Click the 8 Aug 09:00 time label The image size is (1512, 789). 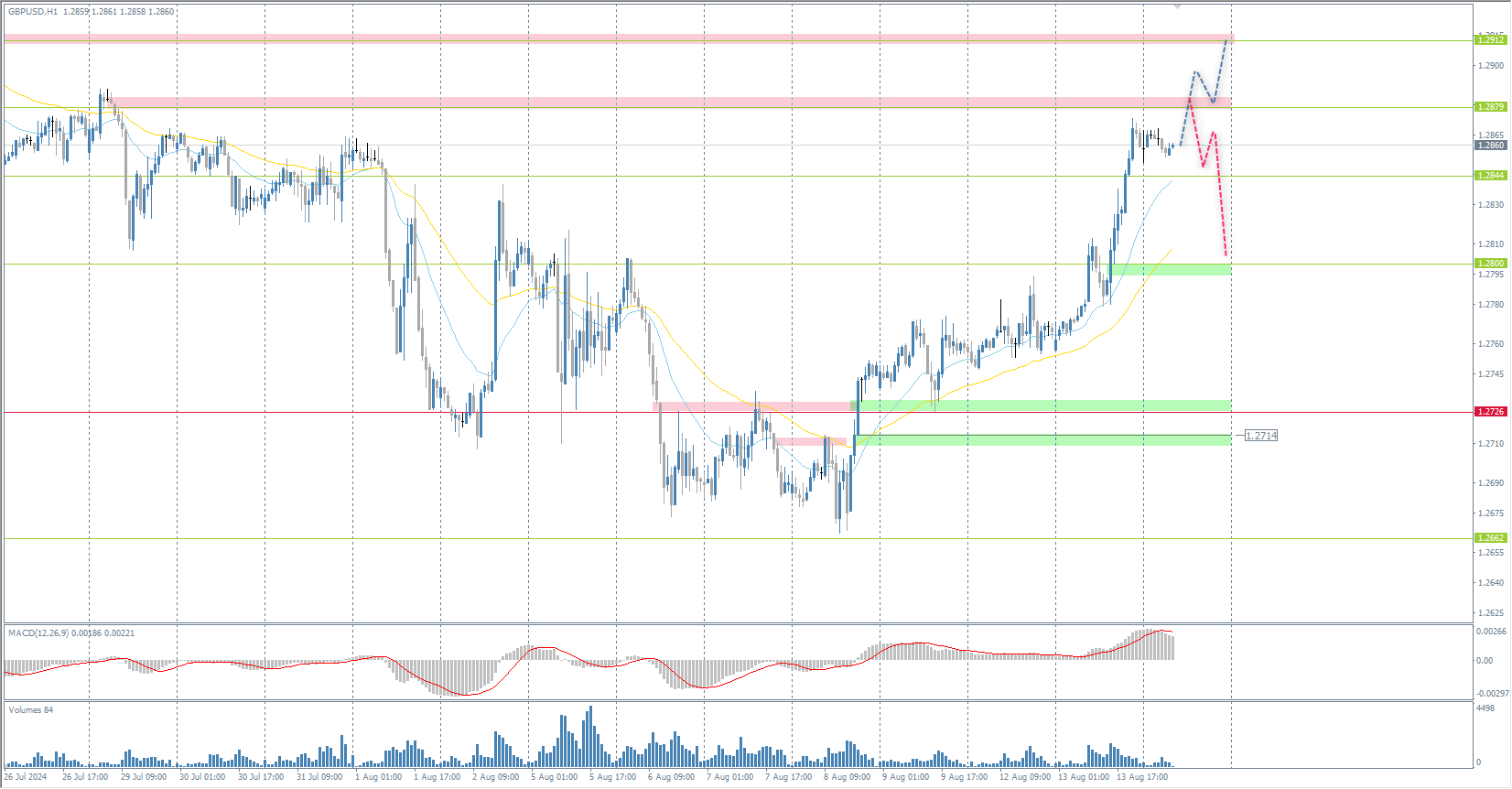point(847,777)
